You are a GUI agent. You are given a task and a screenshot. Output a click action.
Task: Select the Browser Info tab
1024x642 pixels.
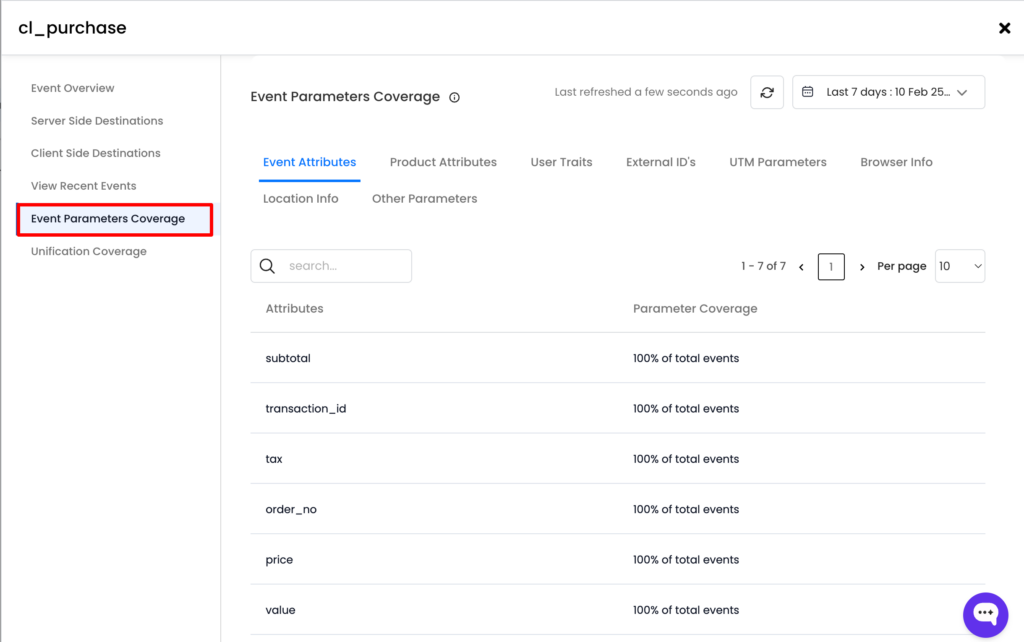tap(896, 162)
